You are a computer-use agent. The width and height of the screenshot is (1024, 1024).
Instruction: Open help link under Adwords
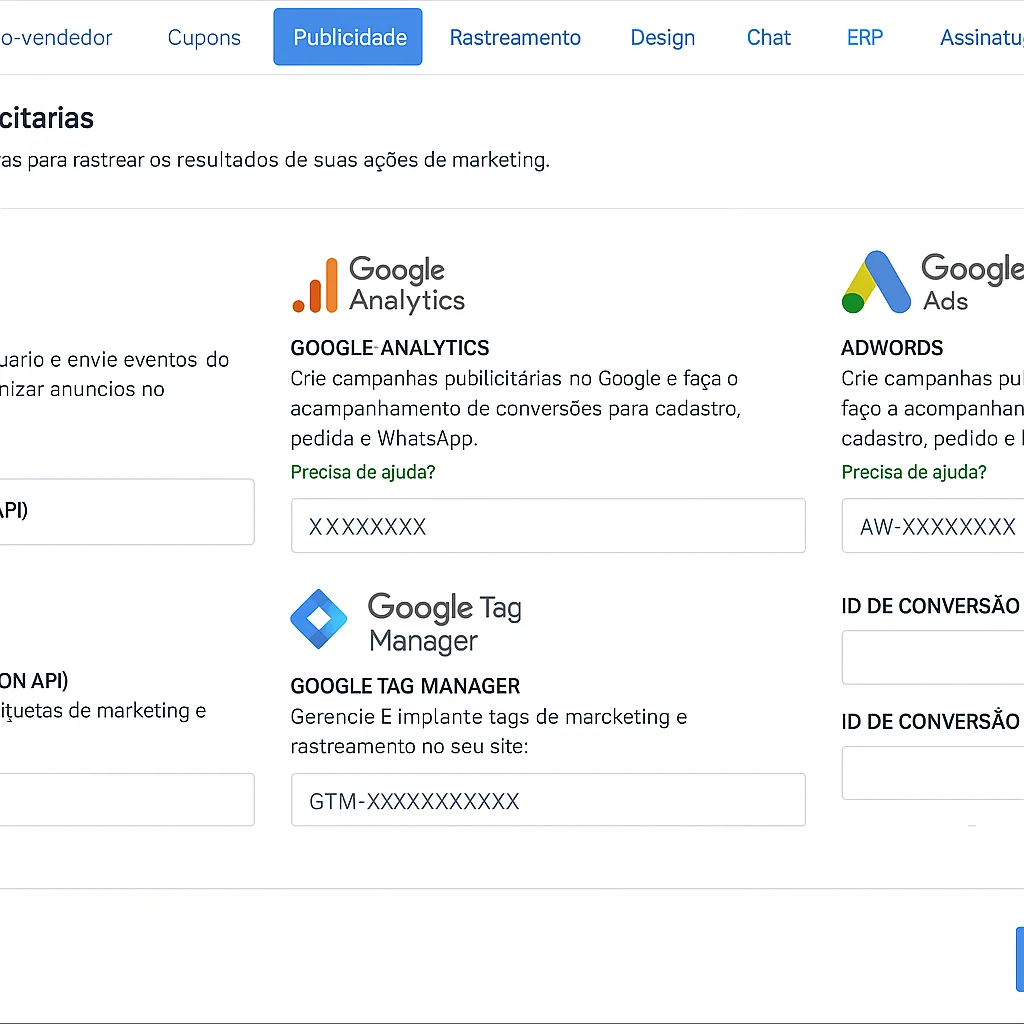913,472
